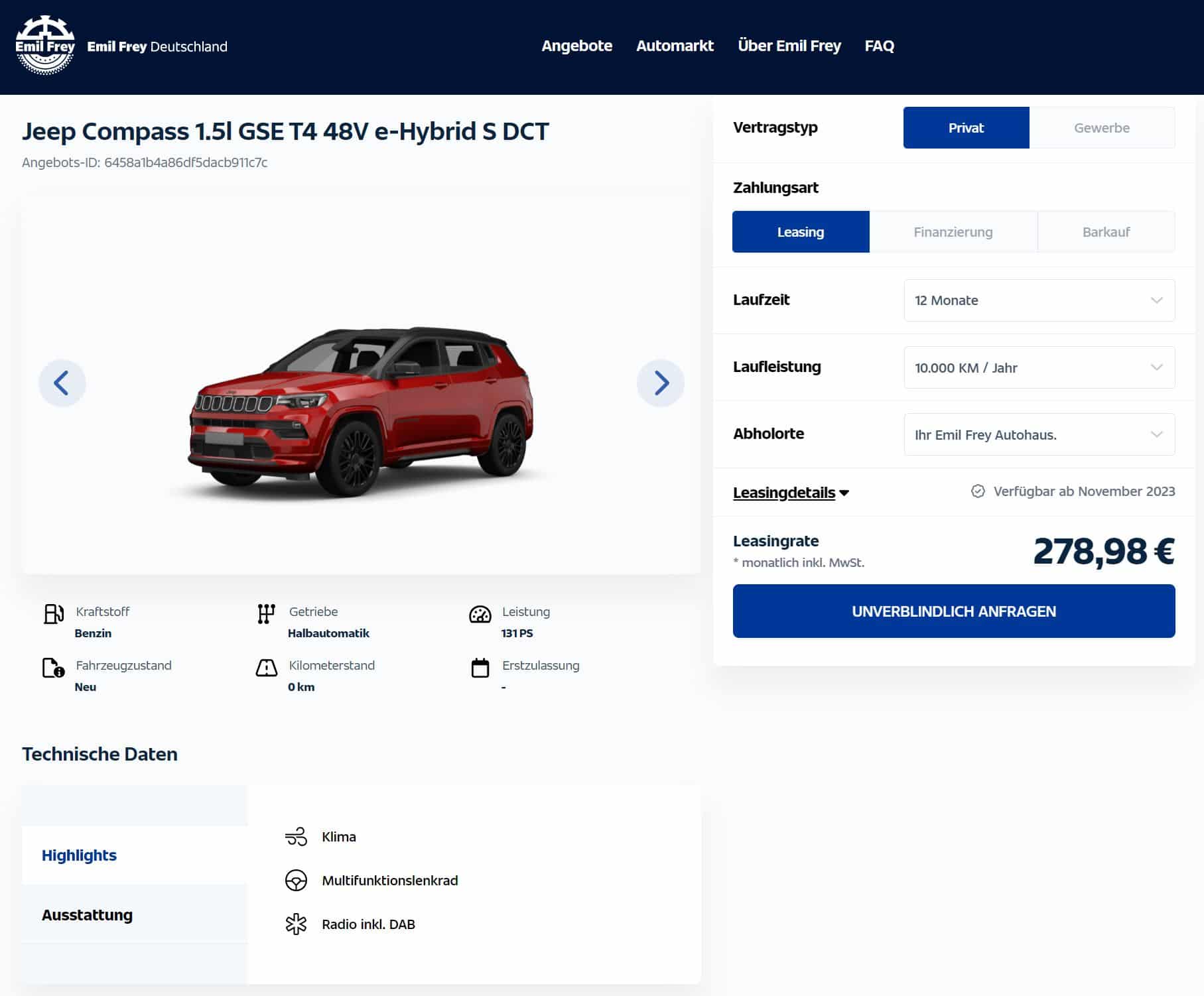Click the Angebots-ID text
Viewport: 1204px width, 996px height.
(x=145, y=162)
